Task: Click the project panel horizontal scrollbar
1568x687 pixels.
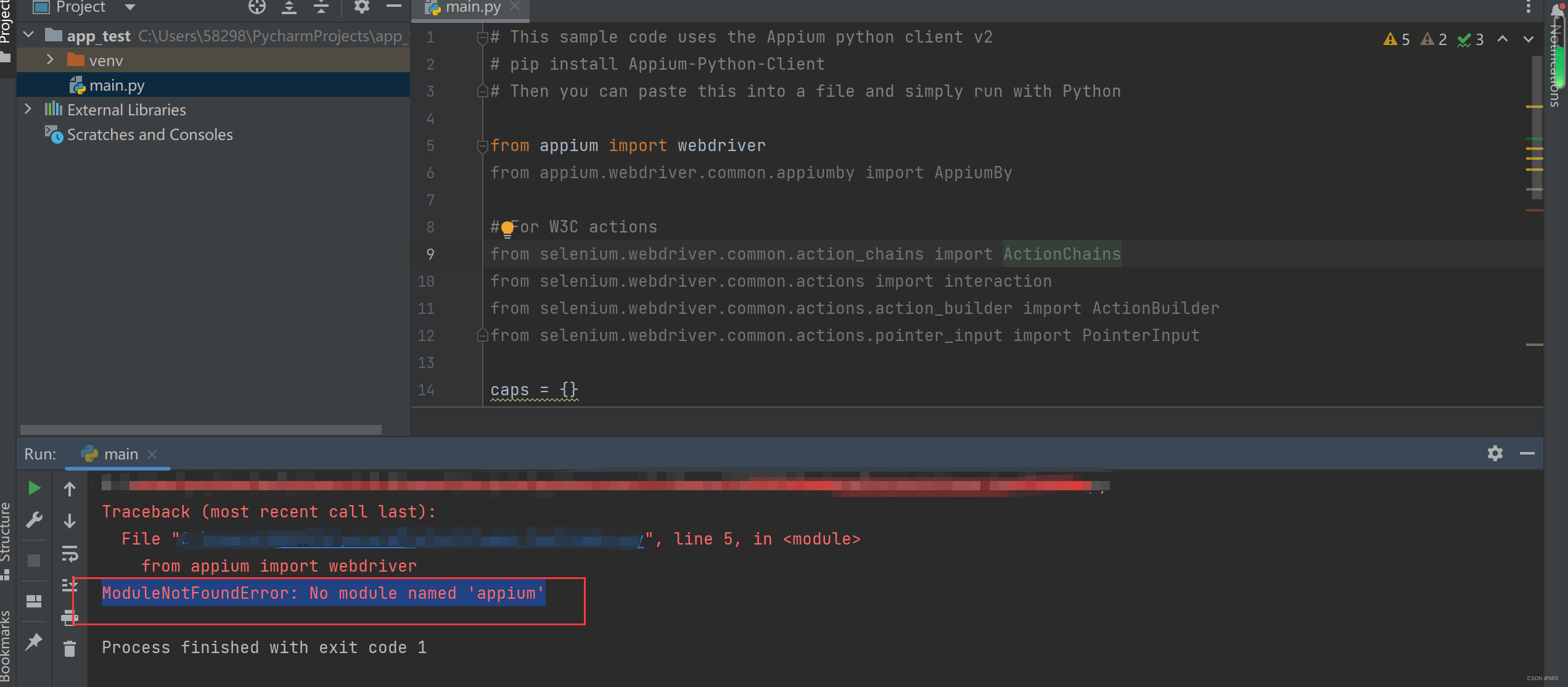Action: (200, 429)
